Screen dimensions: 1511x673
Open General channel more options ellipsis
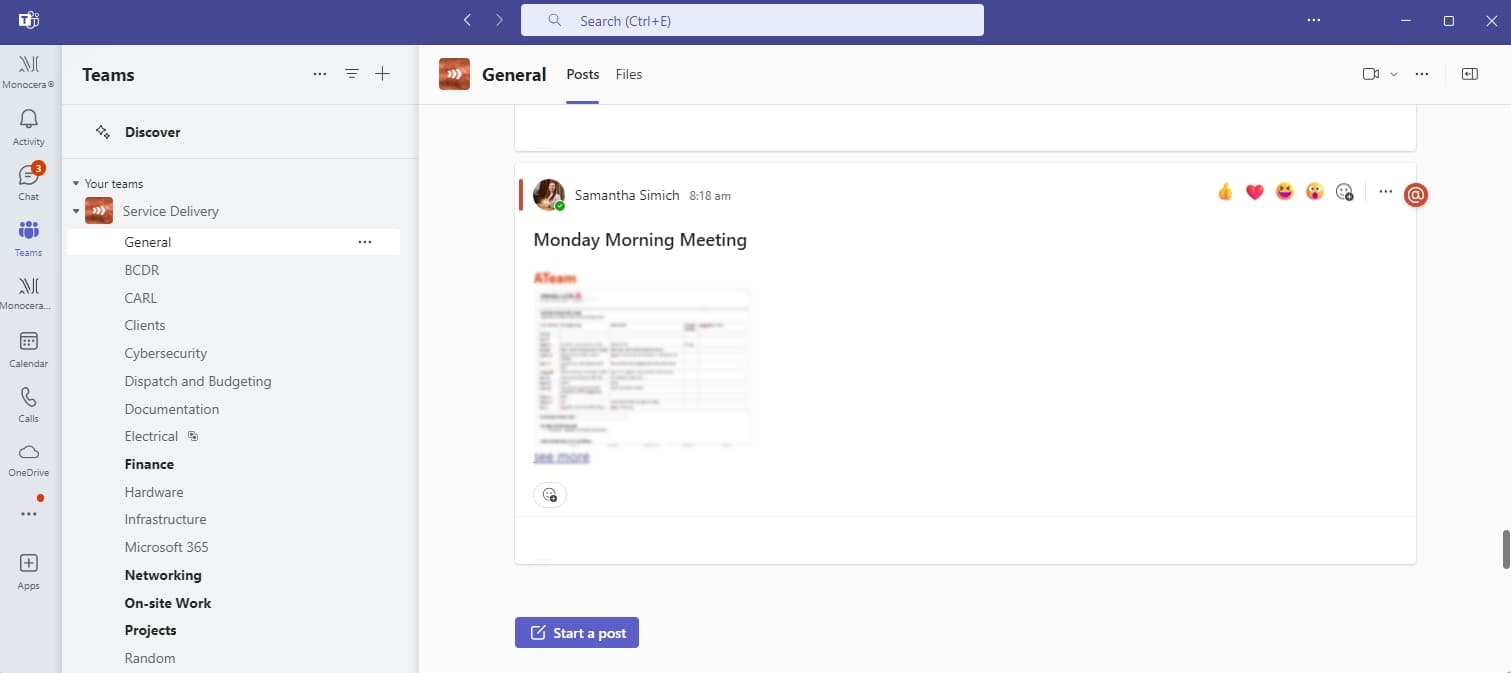(x=365, y=242)
